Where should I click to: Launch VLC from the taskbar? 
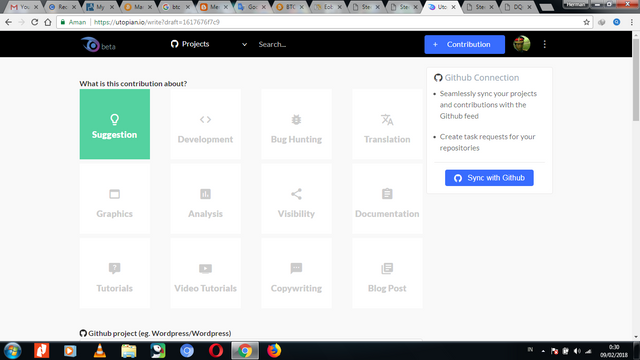point(100,351)
